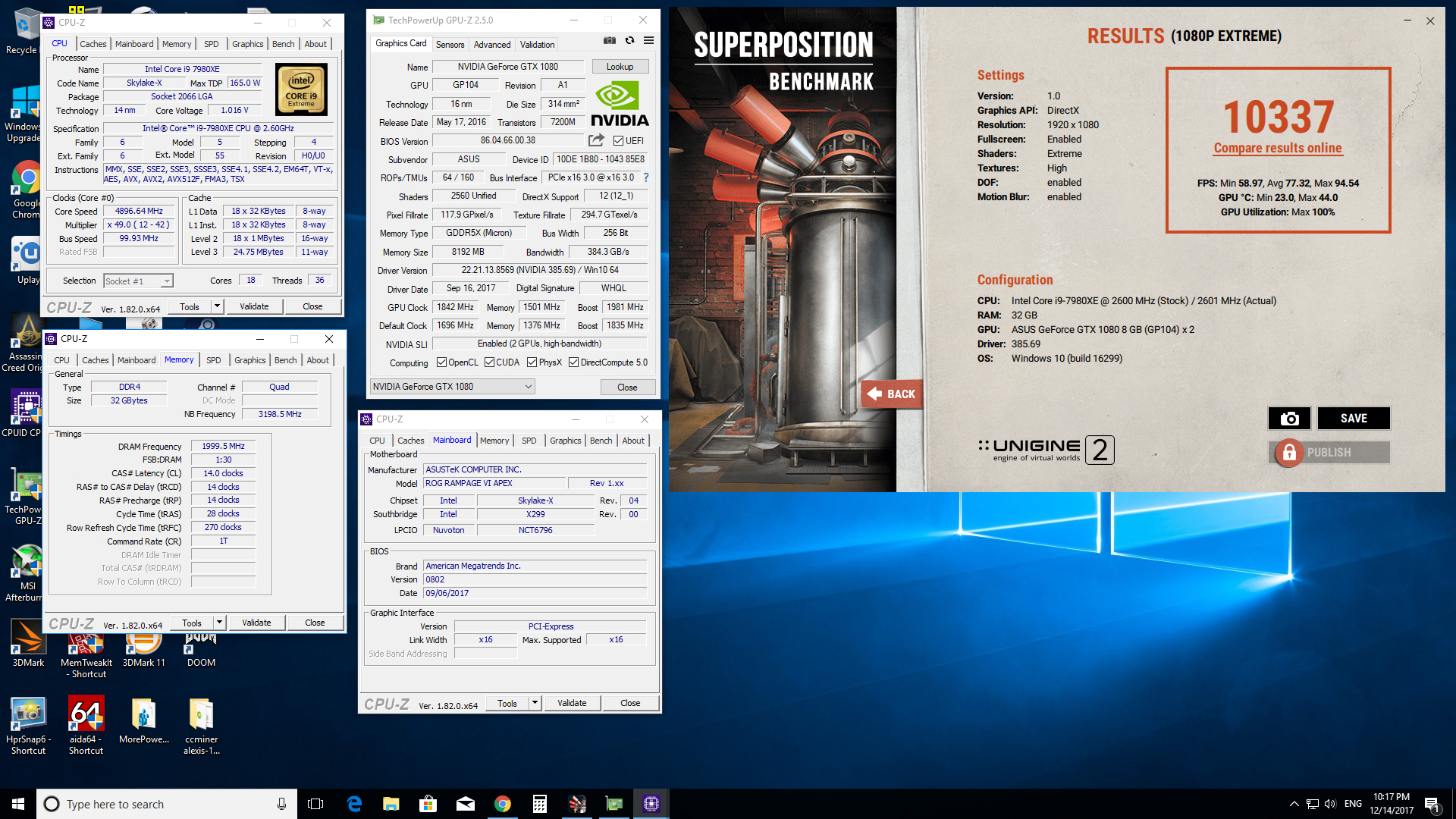Screen dimensions: 1456x819
Task: Open Advanced tab in GPU-Z
Action: click(x=492, y=45)
